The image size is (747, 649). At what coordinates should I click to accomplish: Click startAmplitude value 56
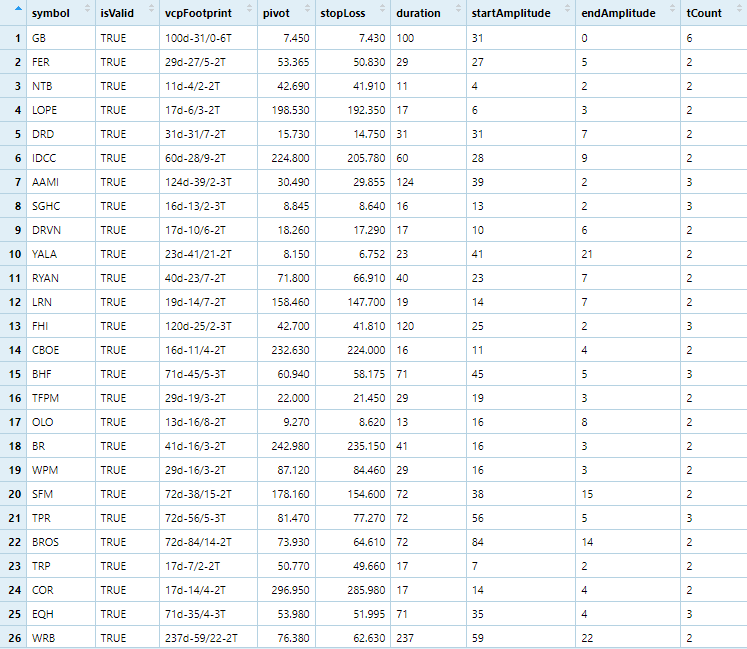click(x=521, y=518)
